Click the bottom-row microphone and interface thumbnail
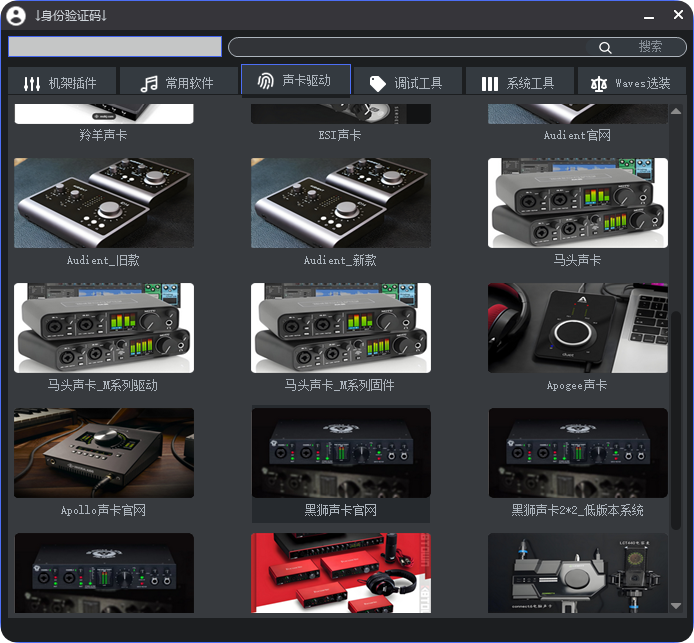 pos(578,573)
